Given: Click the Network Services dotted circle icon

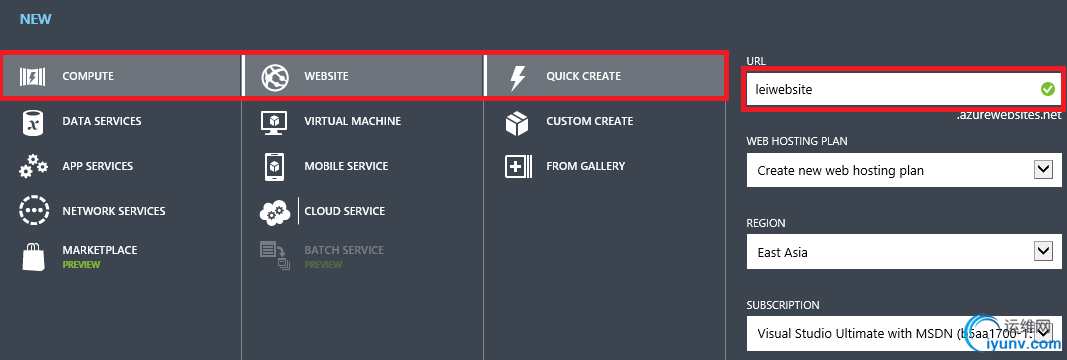Looking at the screenshot, I should [x=34, y=211].
